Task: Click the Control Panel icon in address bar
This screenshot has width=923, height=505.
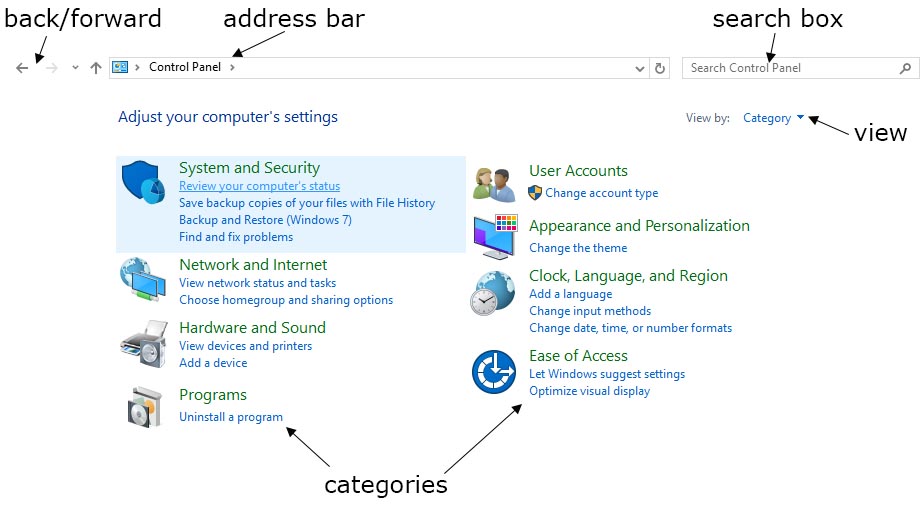Action: pyautogui.click(x=120, y=67)
